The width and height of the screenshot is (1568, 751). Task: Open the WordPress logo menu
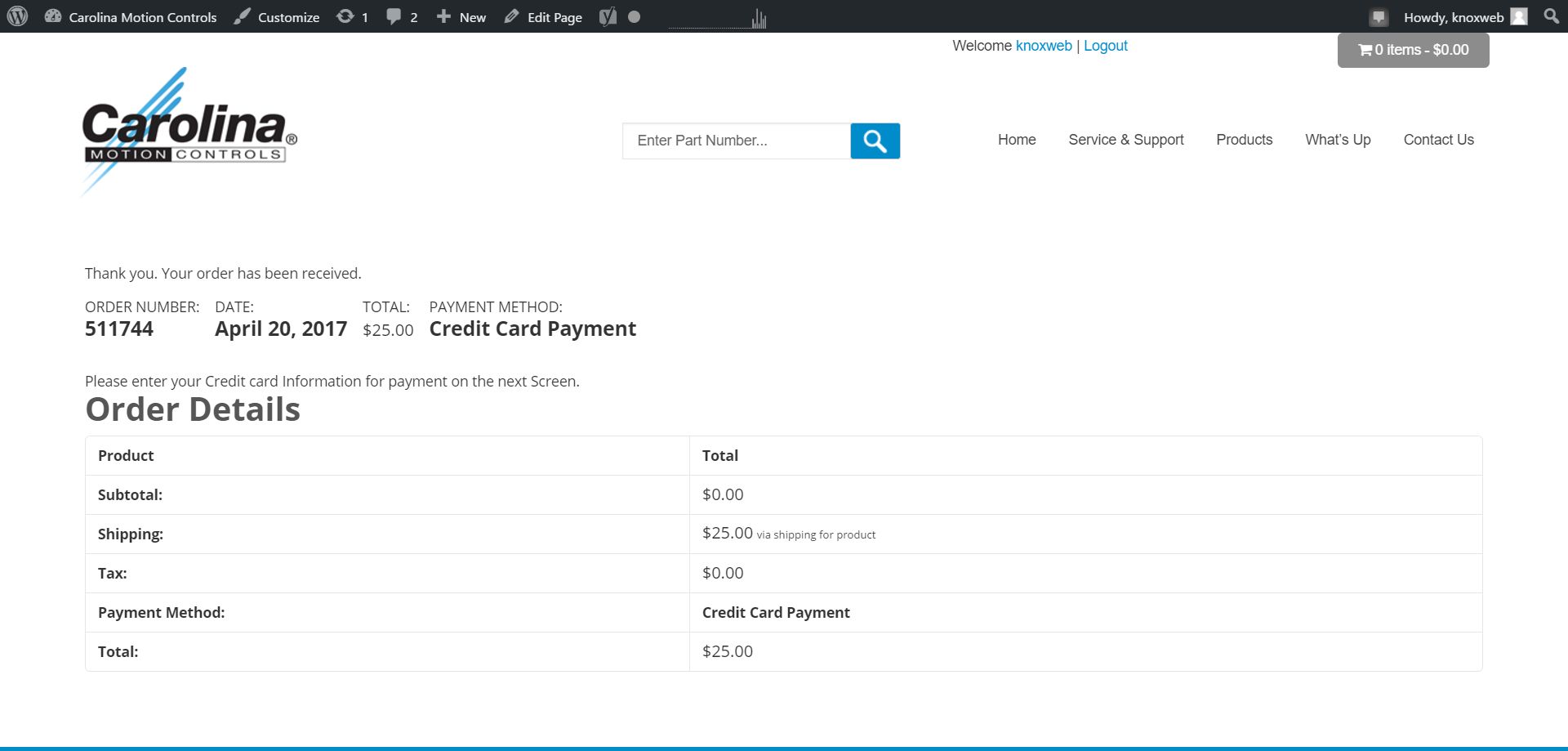17,16
